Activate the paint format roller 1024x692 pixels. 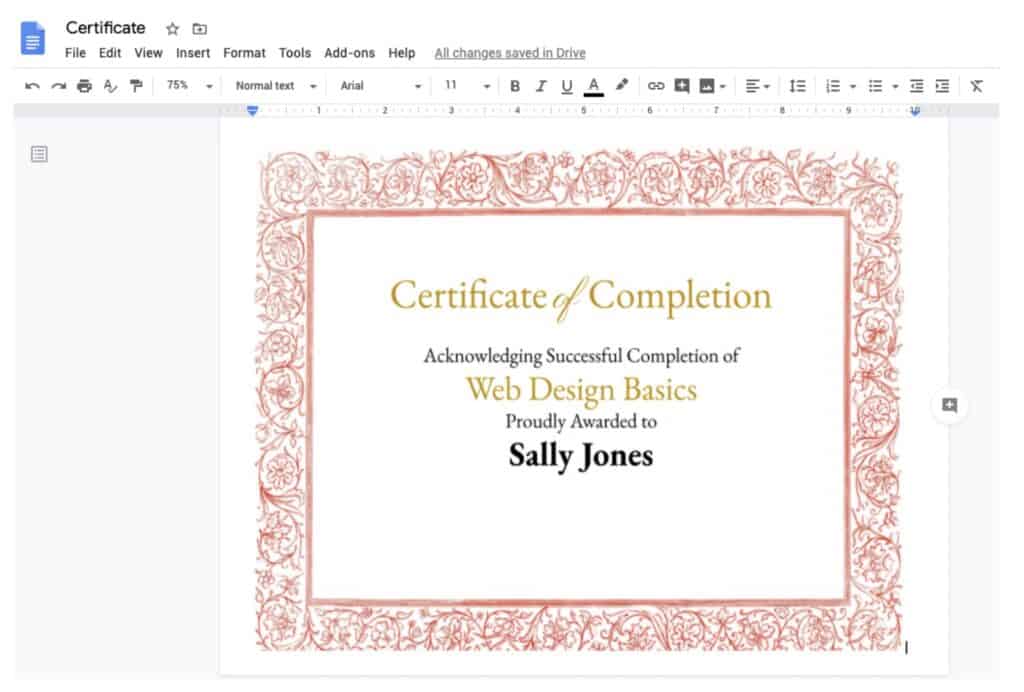pos(136,86)
